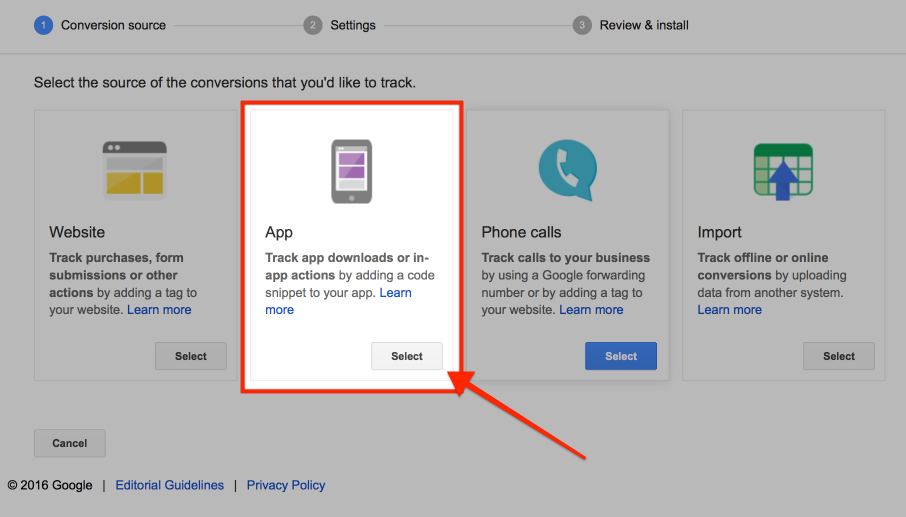
Task: Open Learn more in Phone calls description
Action: point(591,310)
